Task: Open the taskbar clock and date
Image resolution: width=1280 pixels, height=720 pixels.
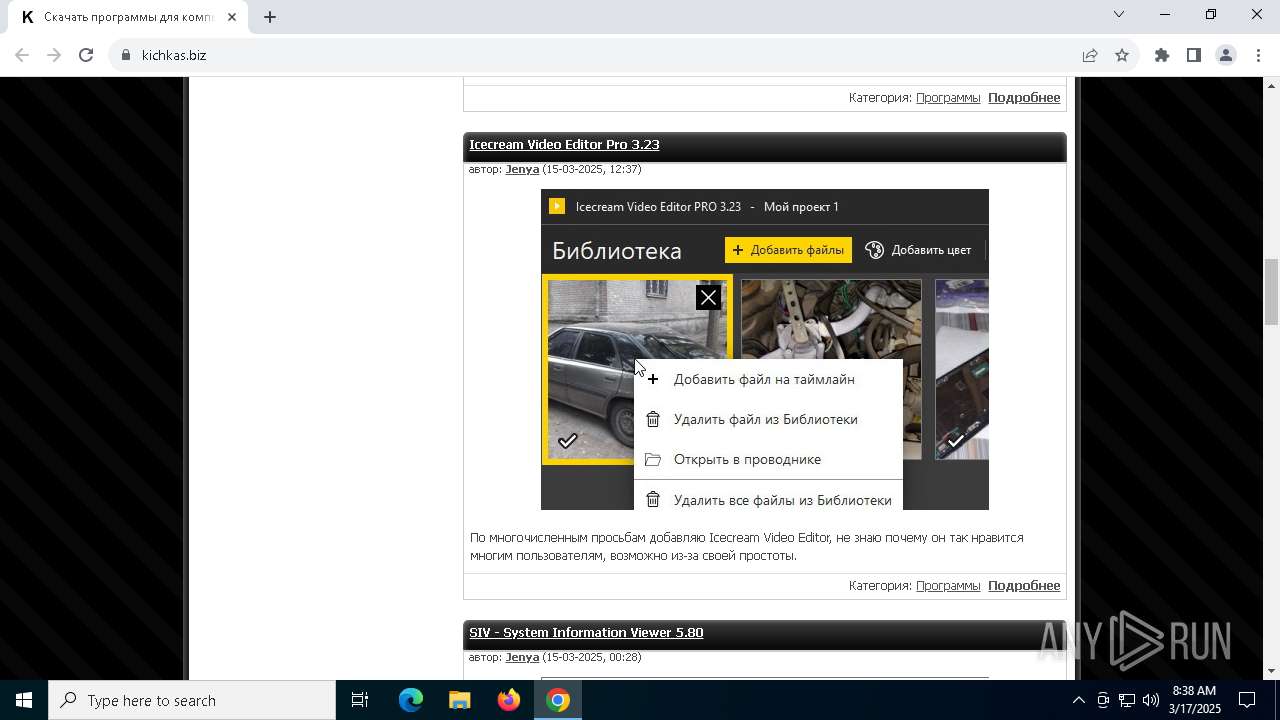Action: pyautogui.click(x=1194, y=700)
